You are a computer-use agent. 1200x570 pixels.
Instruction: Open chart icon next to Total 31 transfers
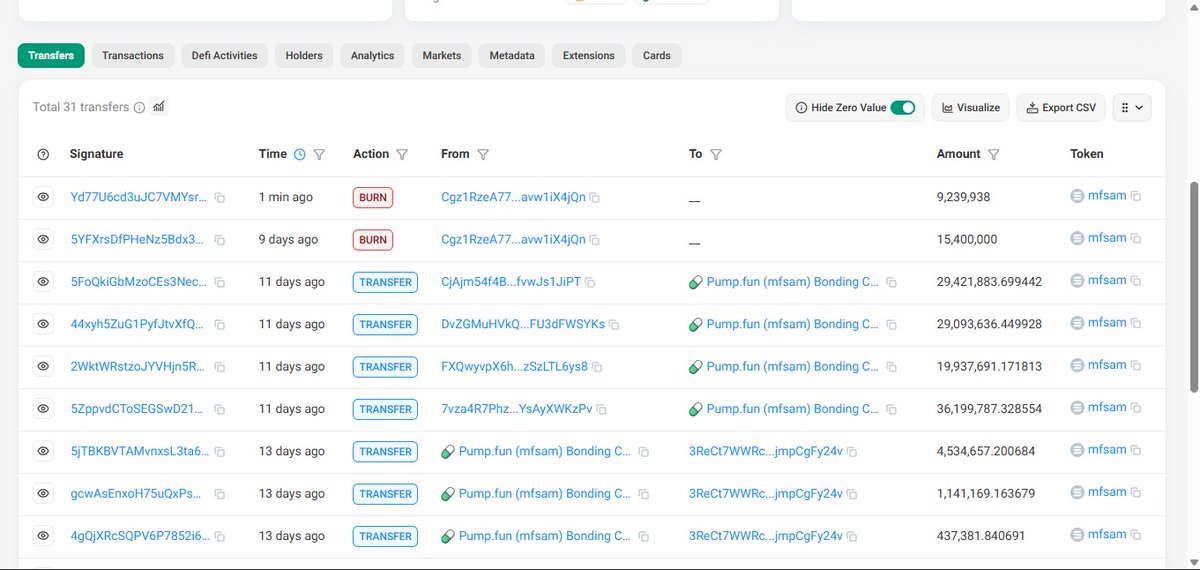click(158, 106)
